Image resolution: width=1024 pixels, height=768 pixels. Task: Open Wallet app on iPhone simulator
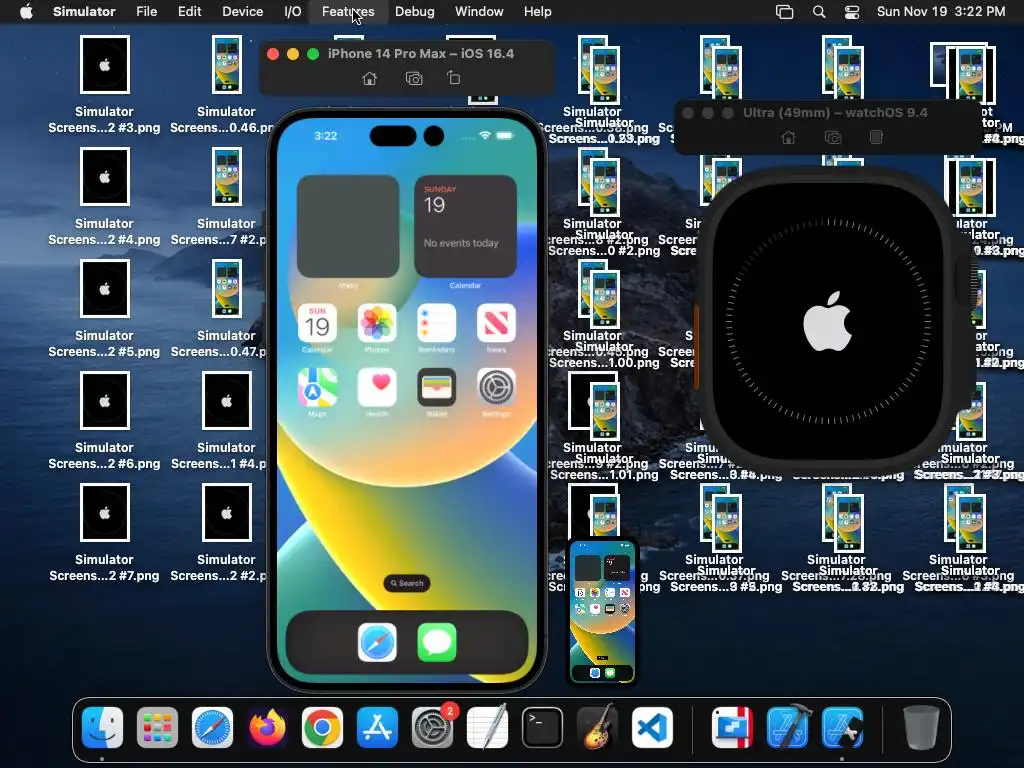pyautogui.click(x=436, y=387)
